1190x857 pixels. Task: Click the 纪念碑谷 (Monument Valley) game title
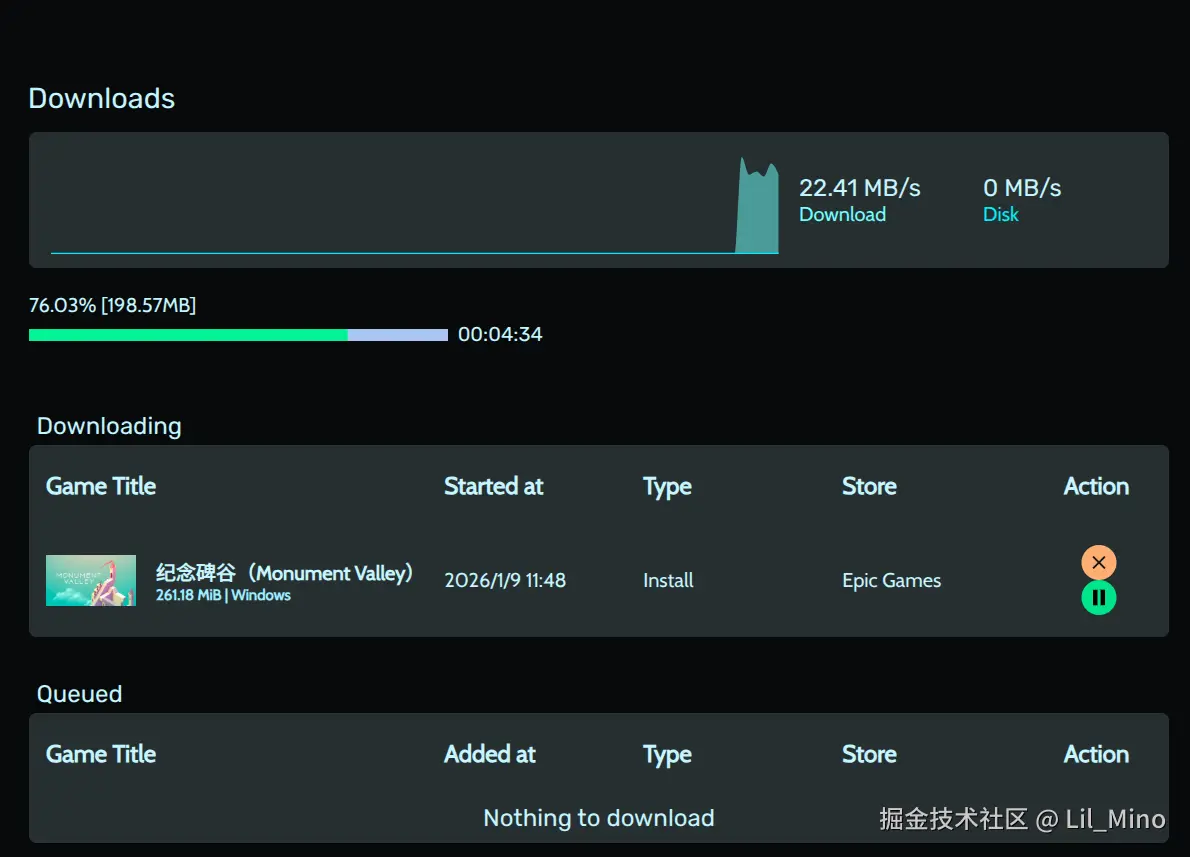[284, 573]
